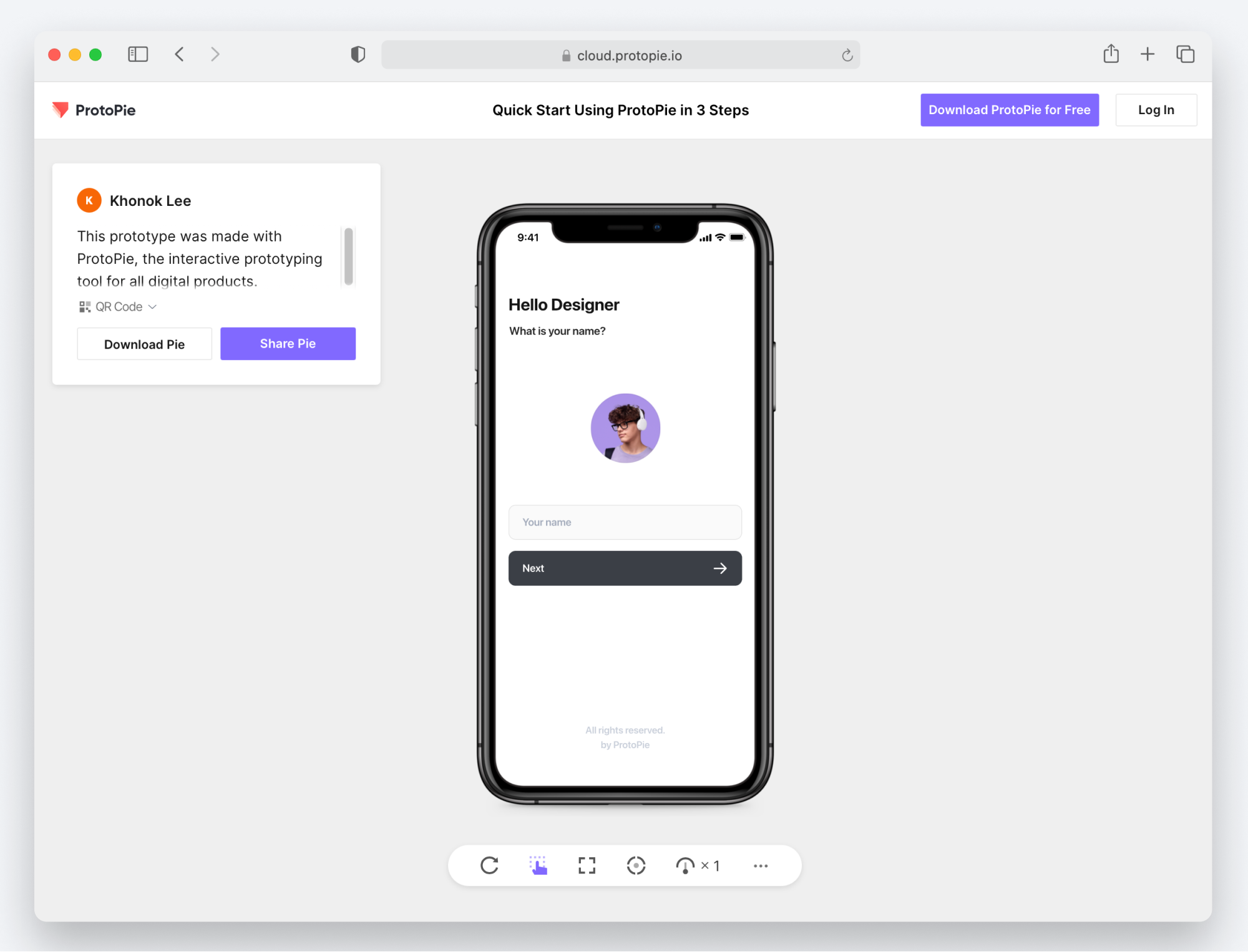Click the browser forward navigation chevron
Image resolution: width=1248 pixels, height=952 pixels.
coord(214,55)
